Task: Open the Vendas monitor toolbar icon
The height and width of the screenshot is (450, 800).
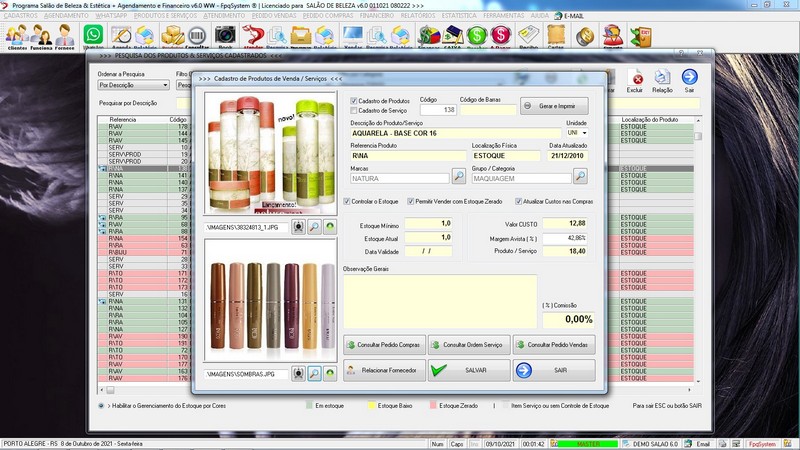Action: pyautogui.click(x=353, y=36)
